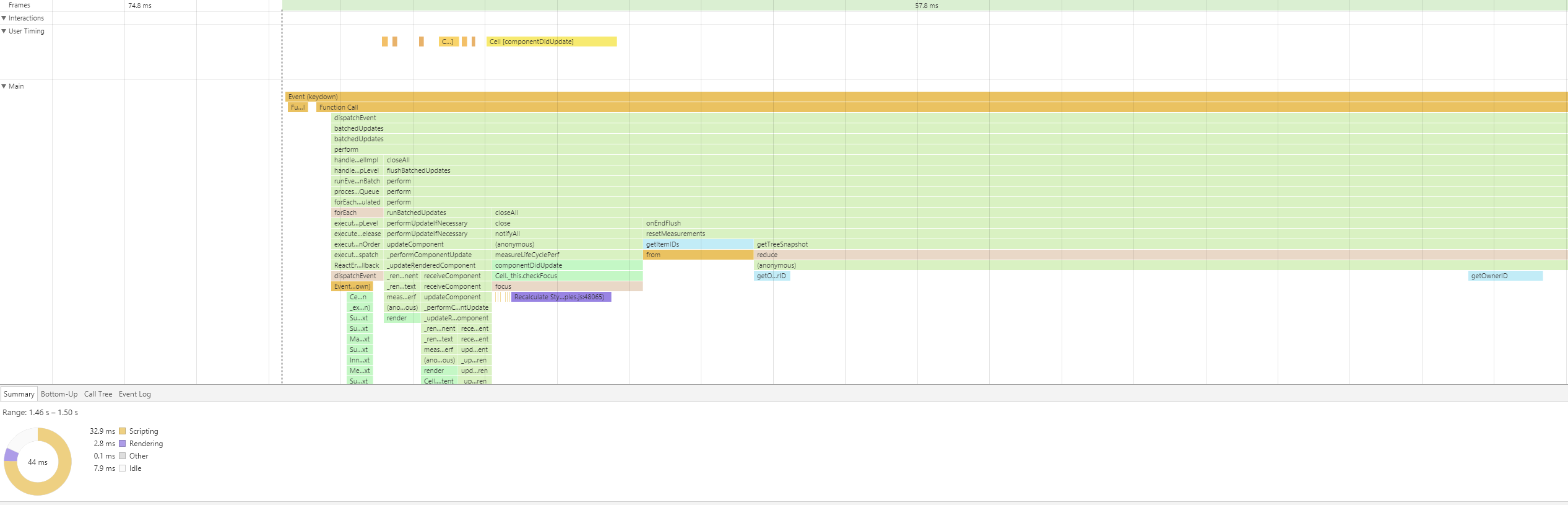1568x505 pixels.
Task: Select the 74.8 ms frame
Action: (x=141, y=6)
